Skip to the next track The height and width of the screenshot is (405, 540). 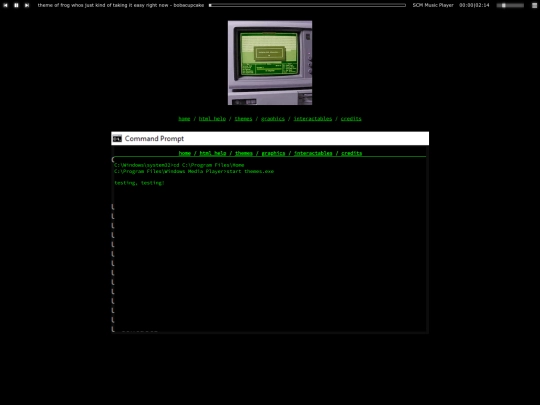[x=27, y=5]
